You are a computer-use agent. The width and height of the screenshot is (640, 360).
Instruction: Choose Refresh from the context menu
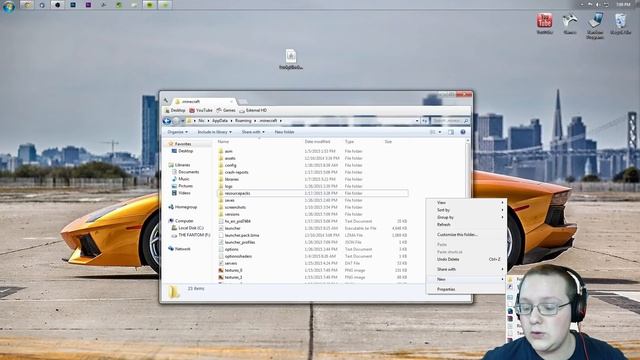(466, 224)
